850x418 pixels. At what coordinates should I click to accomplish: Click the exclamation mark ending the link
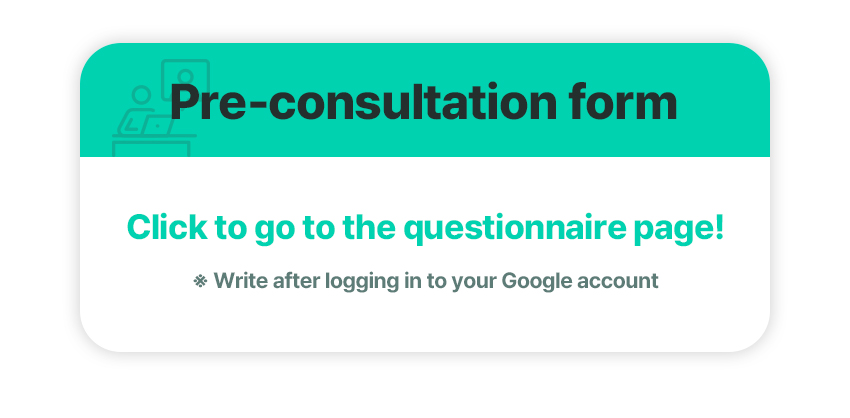click(719, 226)
